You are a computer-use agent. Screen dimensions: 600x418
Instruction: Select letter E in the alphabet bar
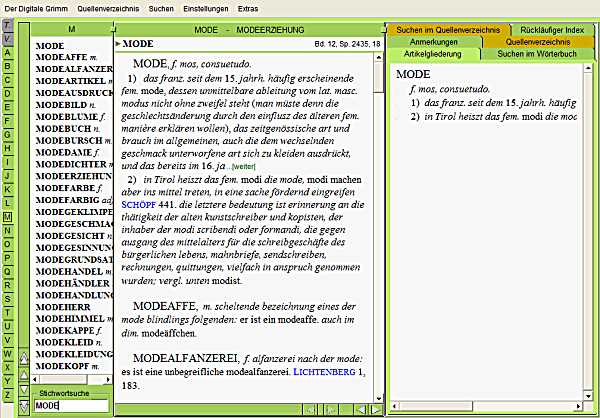(7, 108)
